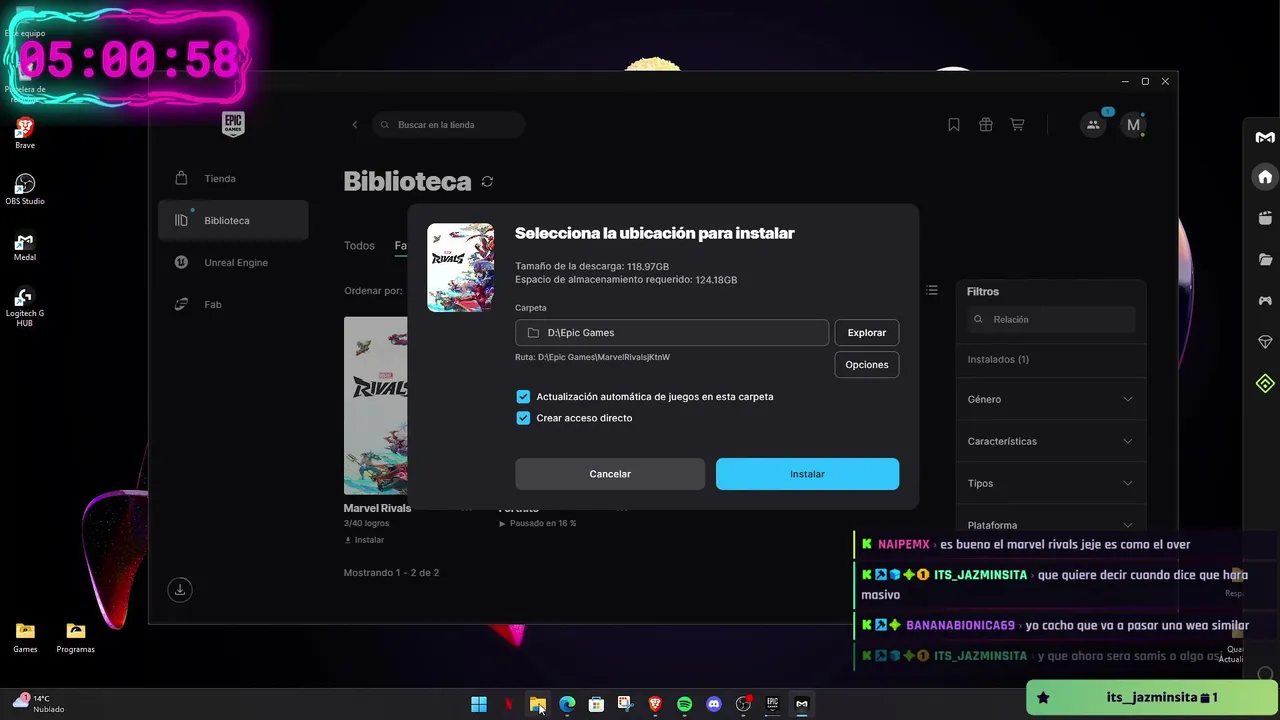Open Netflix from the taskbar
Image resolution: width=1280 pixels, height=720 pixels.
click(509, 704)
